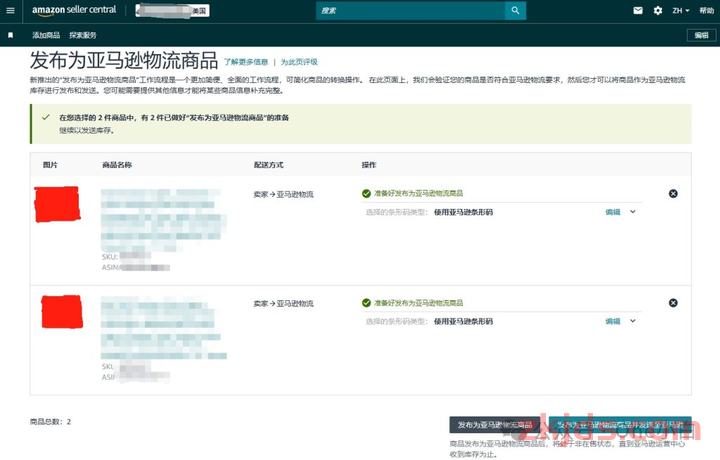Click 探索服务 in the sub-navigation
720x460 pixels.
pos(83,35)
